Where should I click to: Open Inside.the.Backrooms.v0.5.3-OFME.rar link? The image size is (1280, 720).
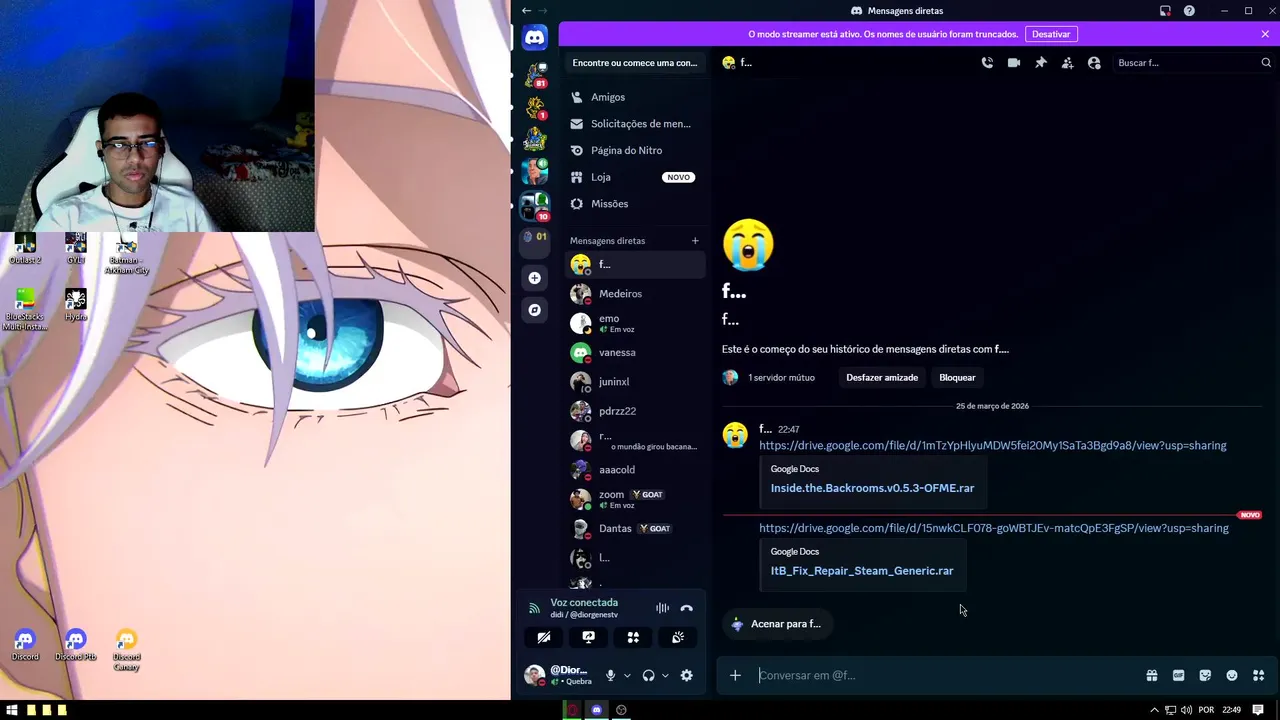pyautogui.click(x=872, y=488)
